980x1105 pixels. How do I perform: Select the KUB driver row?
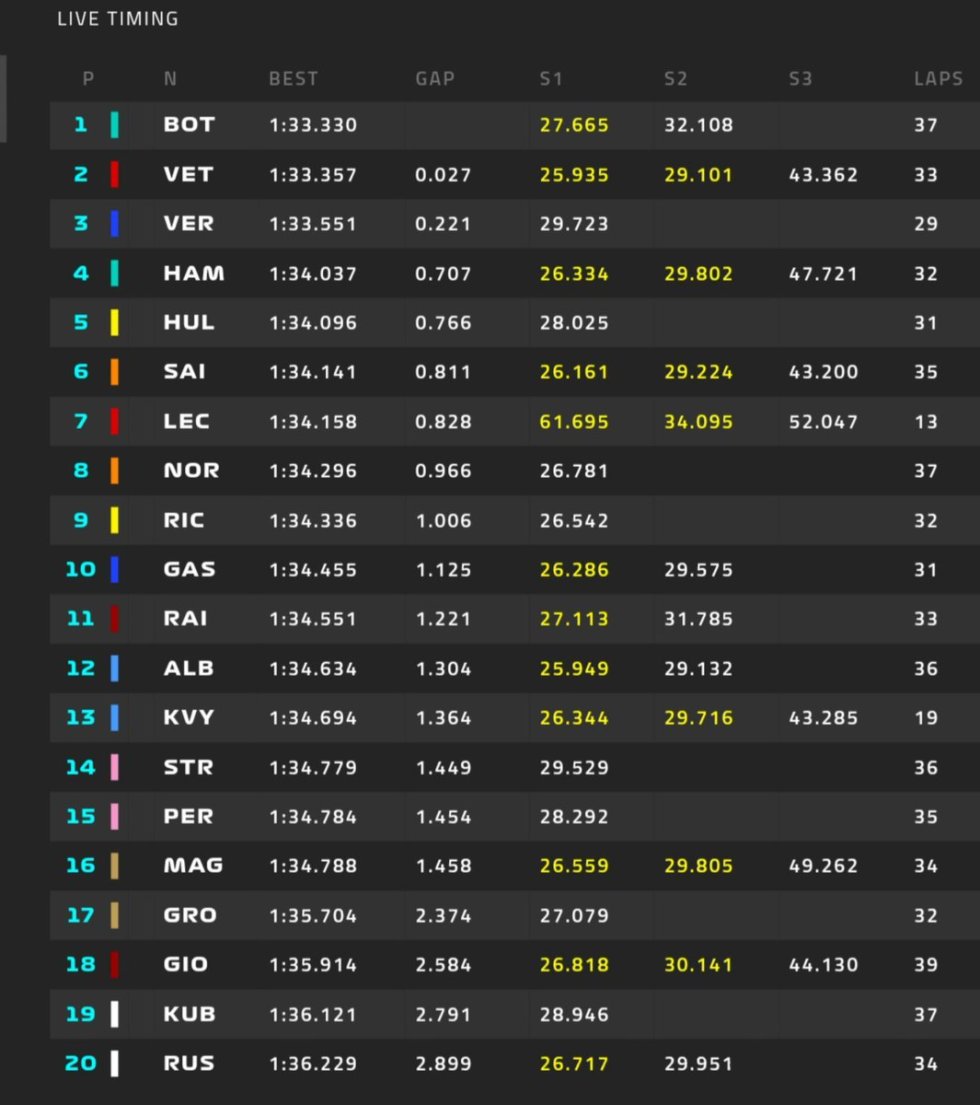click(514, 1014)
